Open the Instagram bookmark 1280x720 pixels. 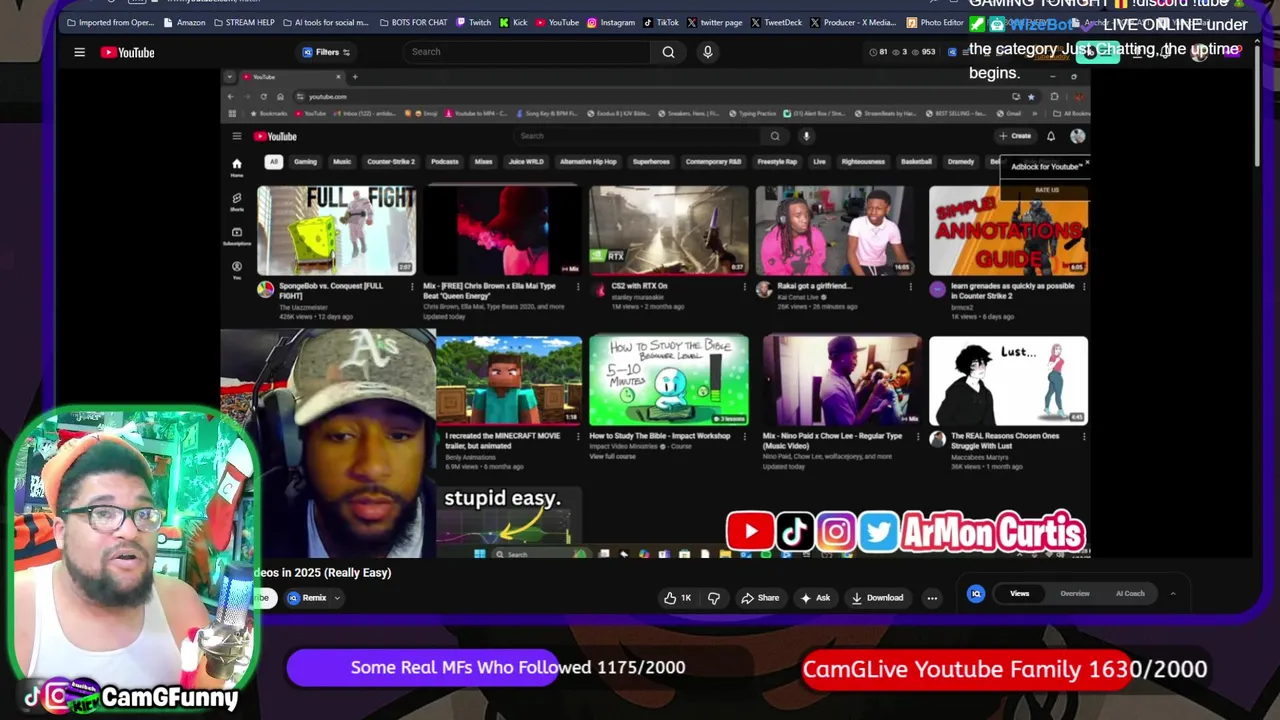coord(611,22)
